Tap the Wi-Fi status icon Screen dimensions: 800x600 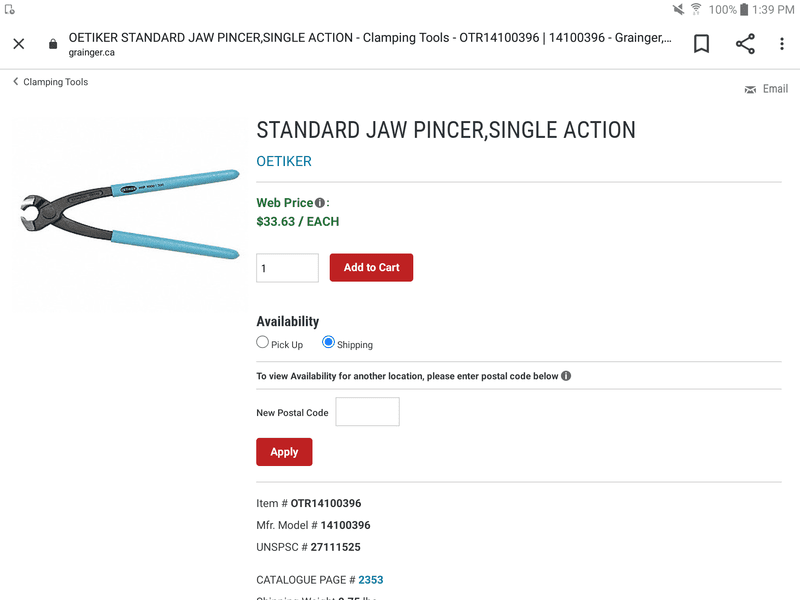tap(696, 9)
